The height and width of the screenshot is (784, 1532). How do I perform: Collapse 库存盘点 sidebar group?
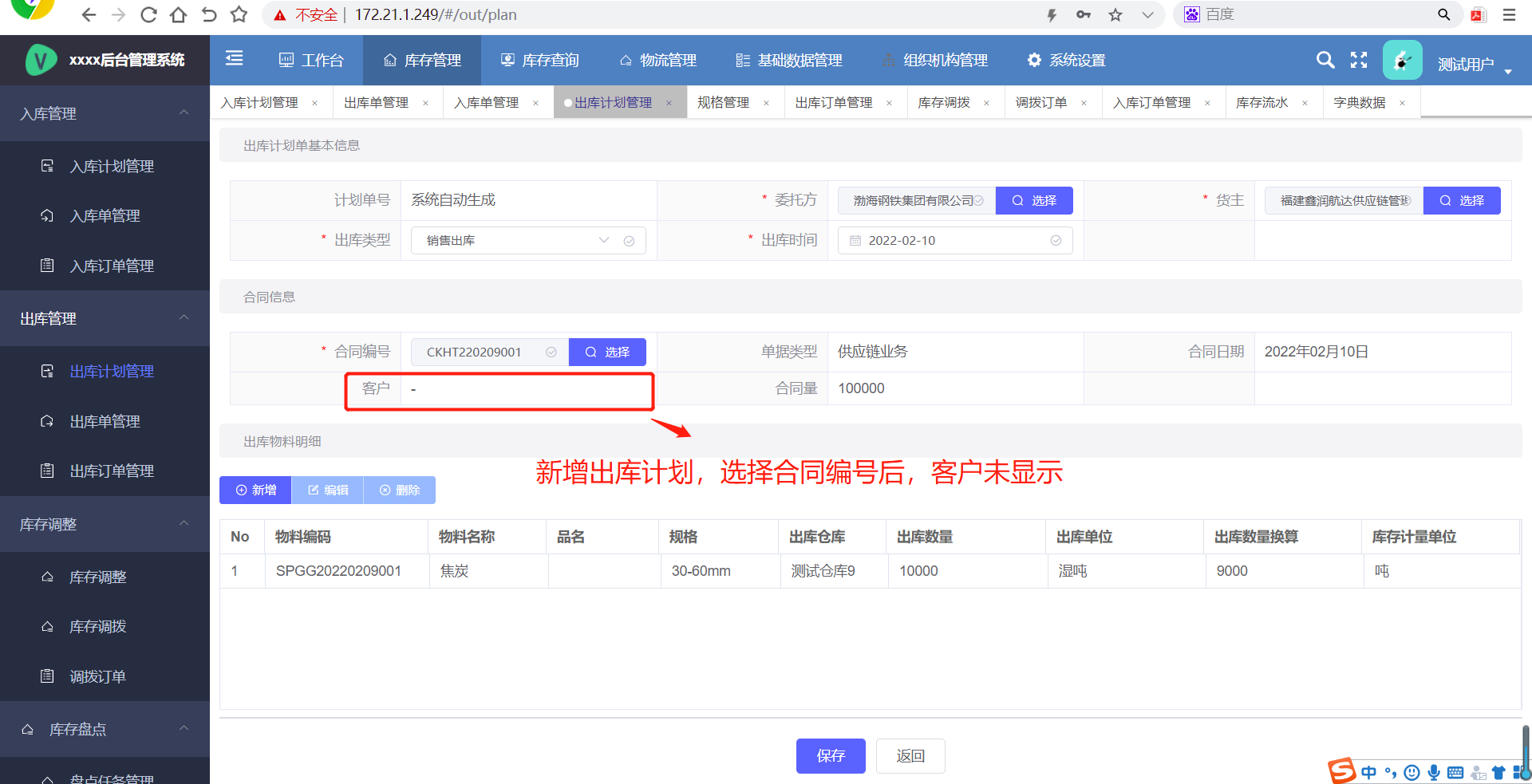[x=105, y=729]
